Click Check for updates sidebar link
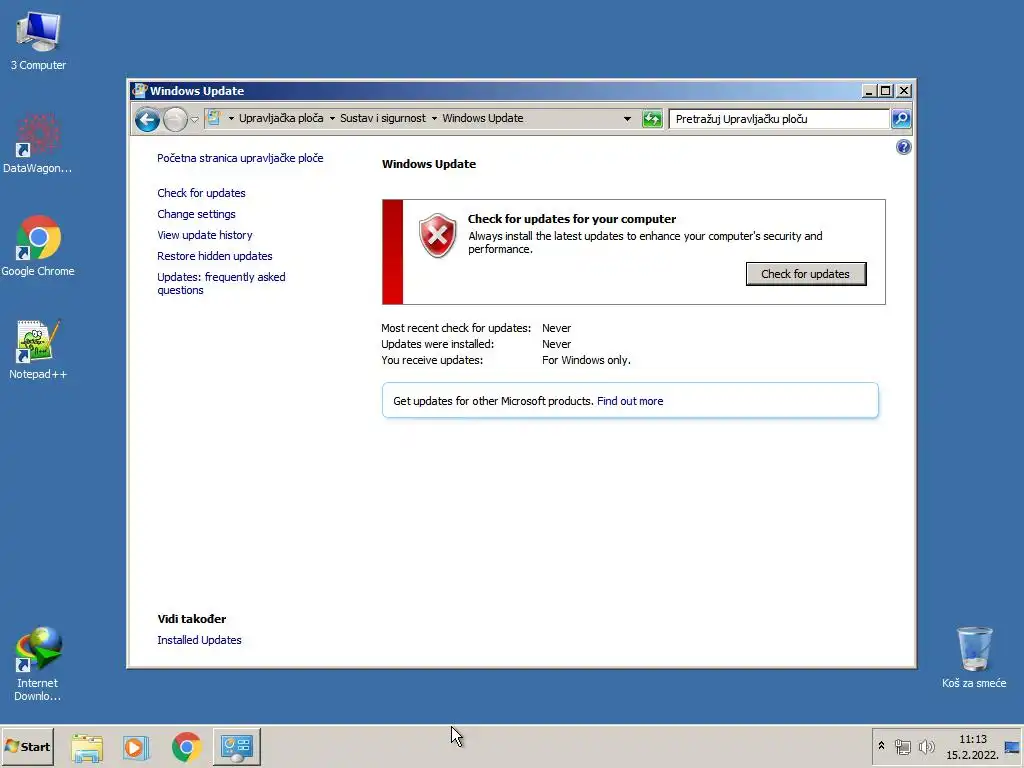Screen dimensions: 1024x768 pos(201,193)
